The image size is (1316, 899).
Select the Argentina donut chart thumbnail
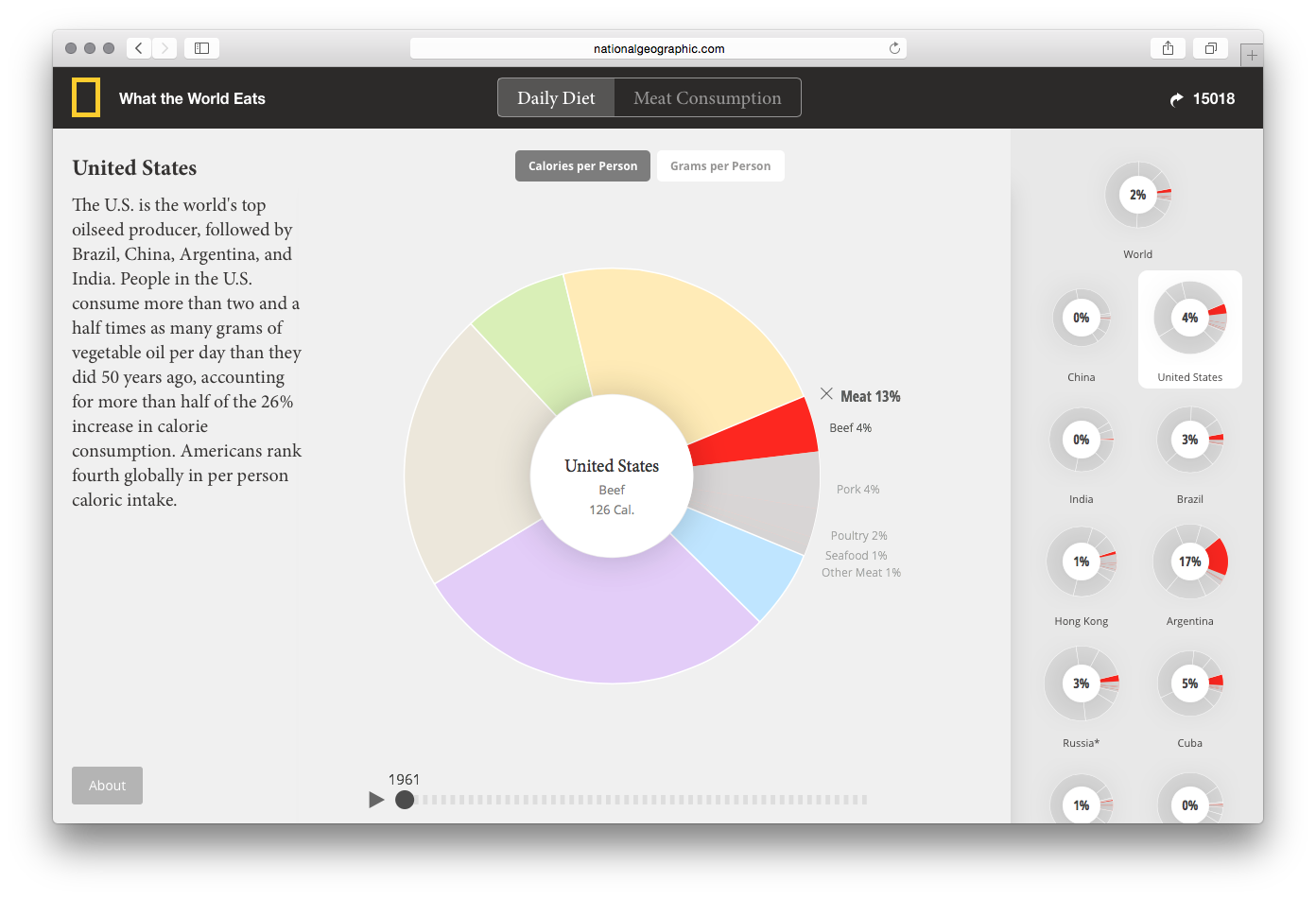(1189, 562)
